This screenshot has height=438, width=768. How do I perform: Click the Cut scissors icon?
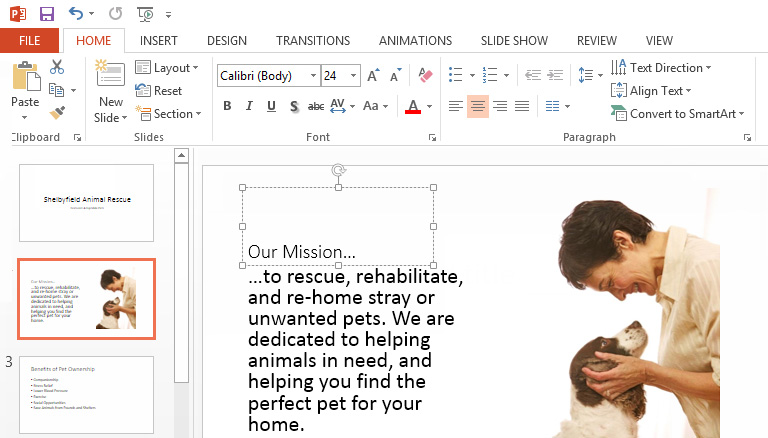pos(57,67)
